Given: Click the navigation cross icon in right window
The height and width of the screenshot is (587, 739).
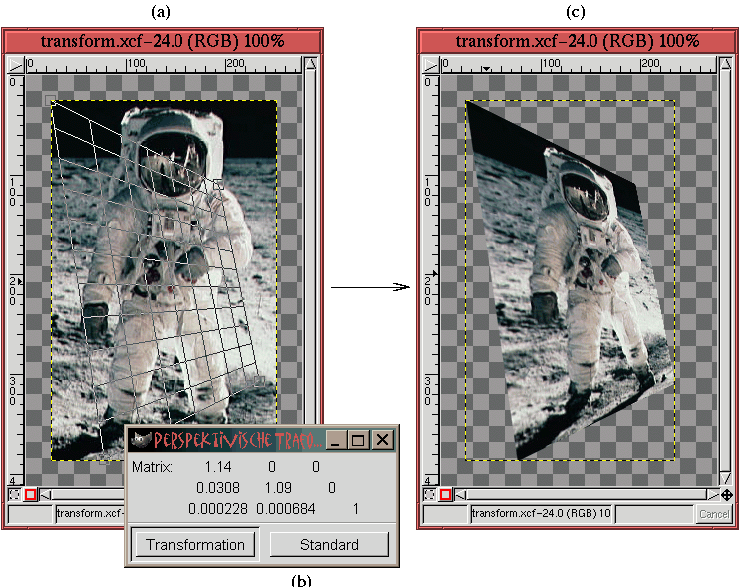Looking at the screenshot, I should (x=727, y=494).
